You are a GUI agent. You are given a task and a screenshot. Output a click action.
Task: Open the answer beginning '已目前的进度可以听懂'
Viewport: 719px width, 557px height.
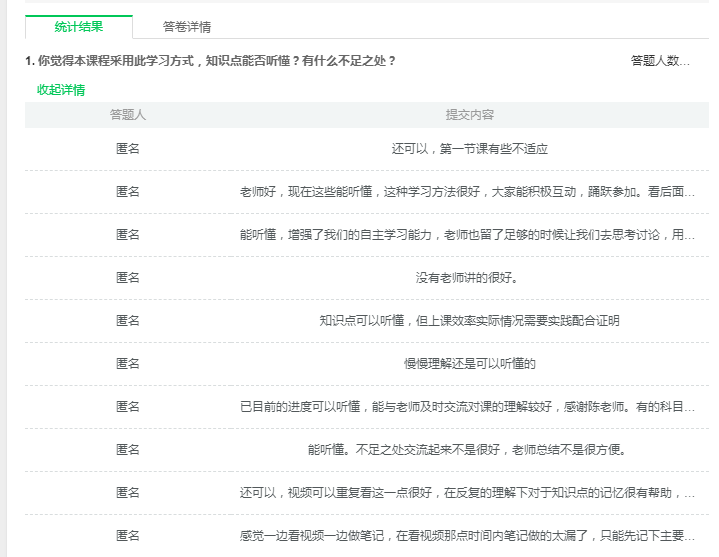[x=467, y=407]
